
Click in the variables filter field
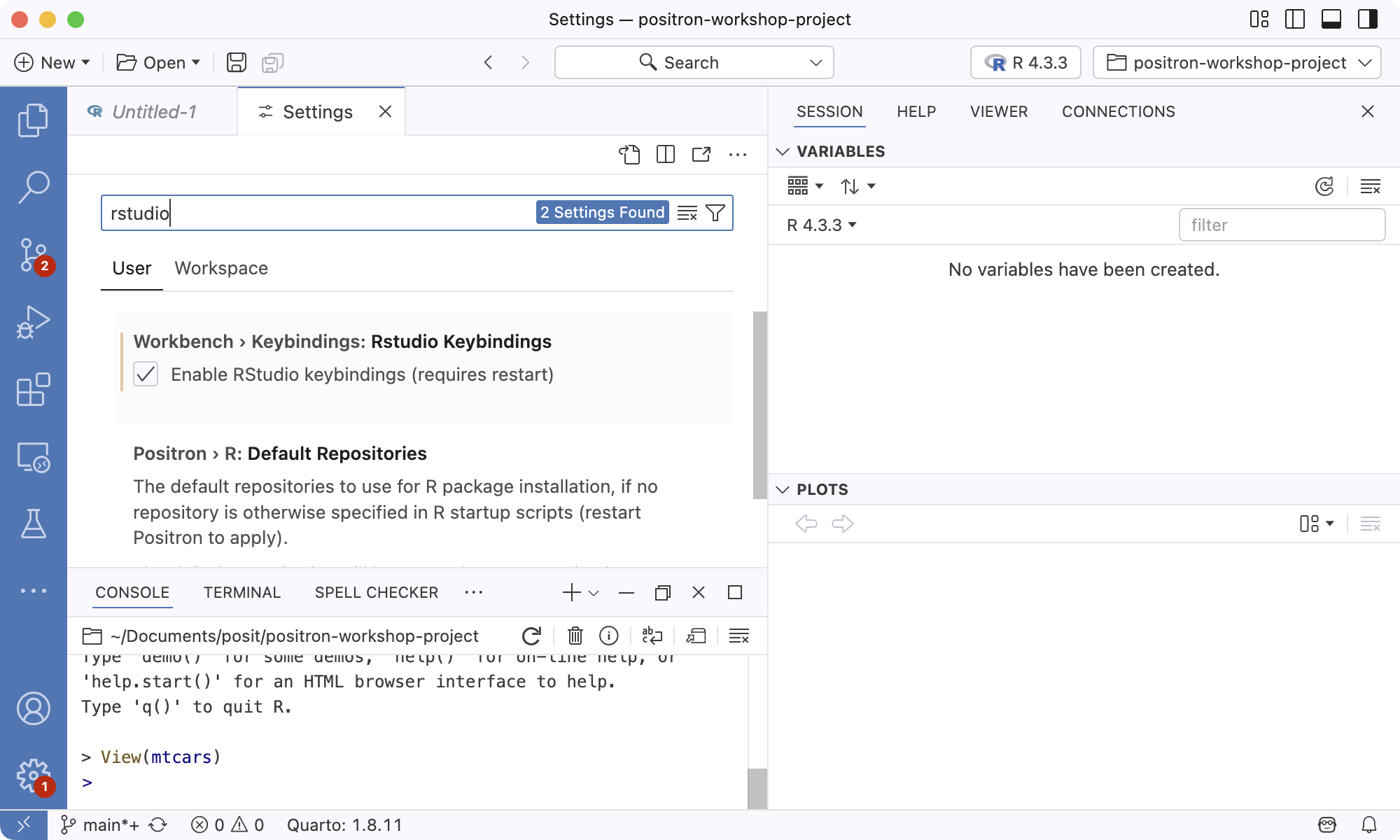pos(1282,225)
